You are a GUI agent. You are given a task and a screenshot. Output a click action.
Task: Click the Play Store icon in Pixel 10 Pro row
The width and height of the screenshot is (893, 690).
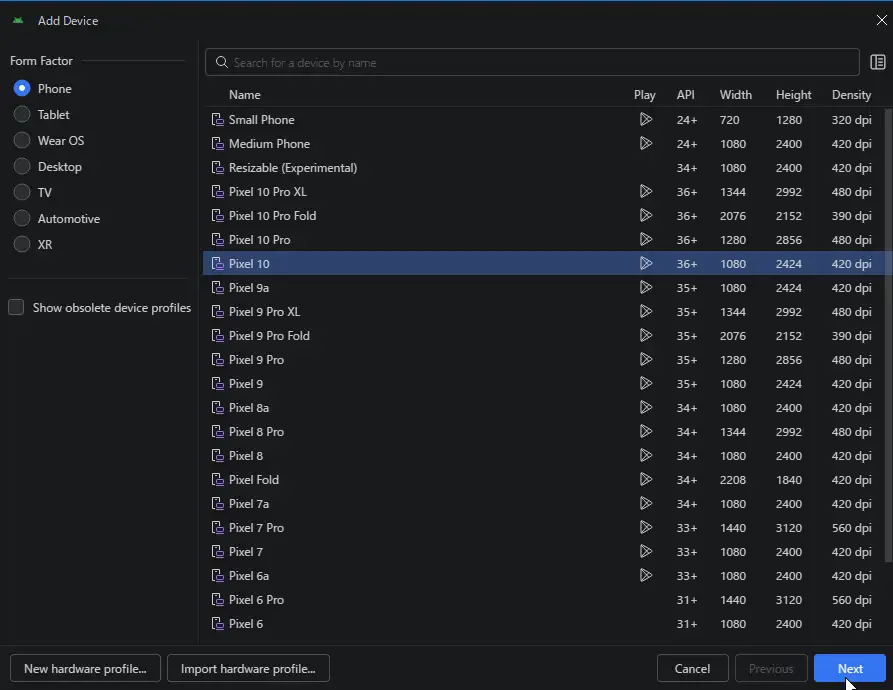point(645,239)
